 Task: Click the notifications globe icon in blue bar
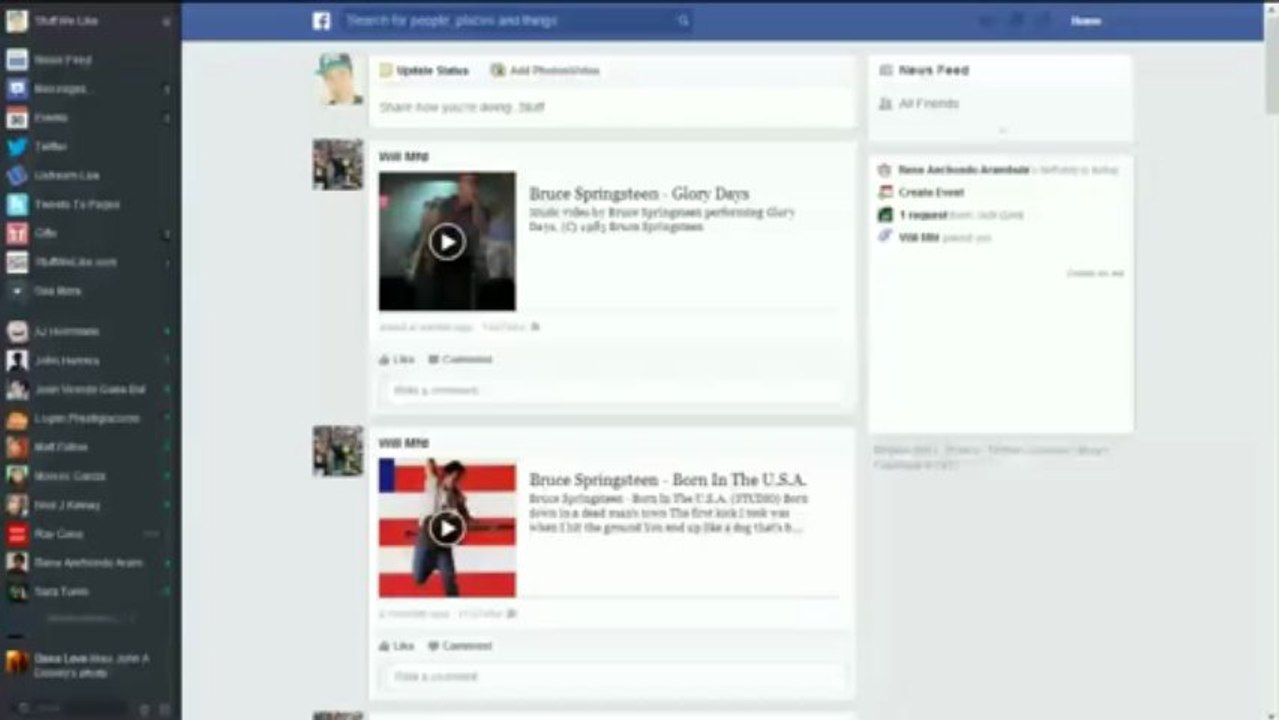point(1043,21)
